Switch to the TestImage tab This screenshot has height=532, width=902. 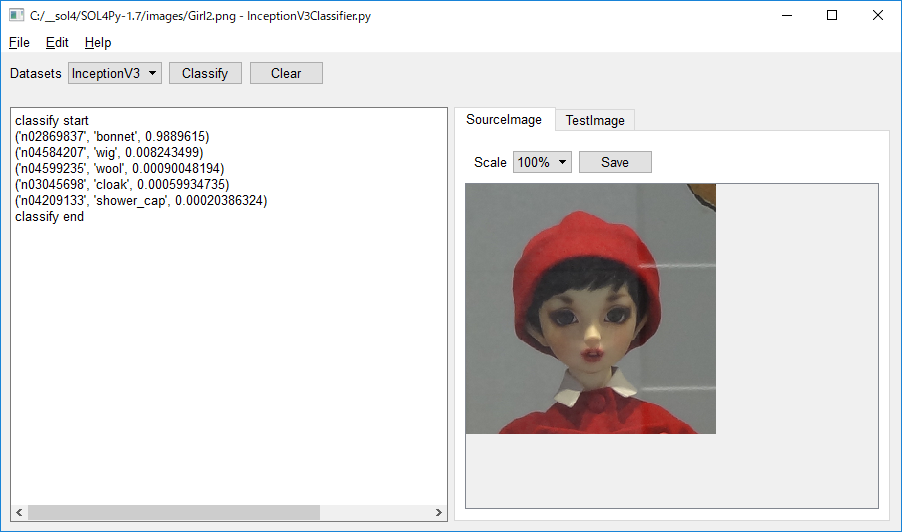(595, 120)
